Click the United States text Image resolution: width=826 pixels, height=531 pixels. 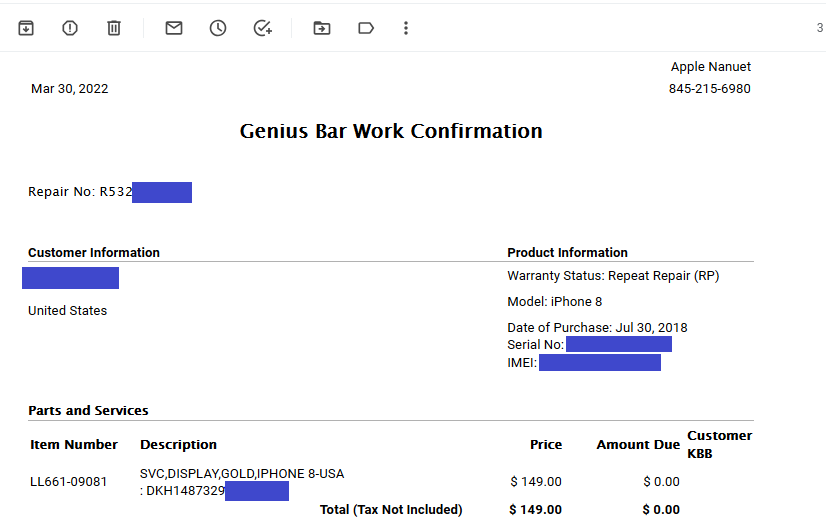pos(67,311)
